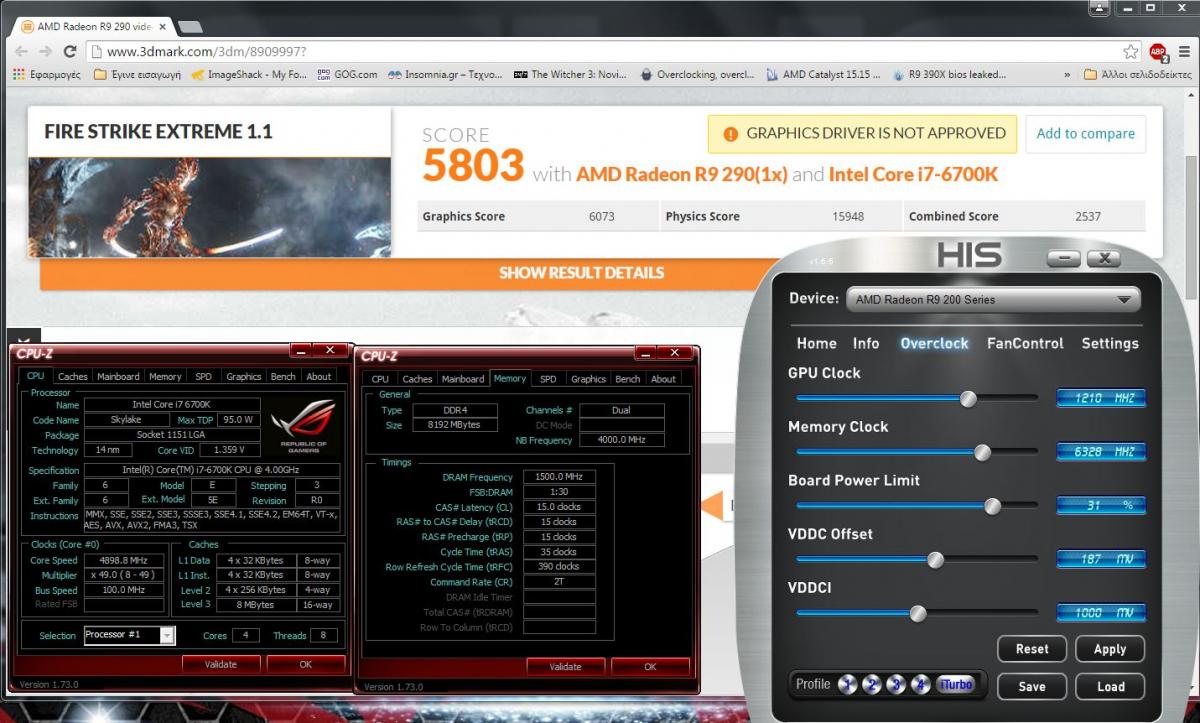Switch to the HIS Home tab

(x=816, y=343)
